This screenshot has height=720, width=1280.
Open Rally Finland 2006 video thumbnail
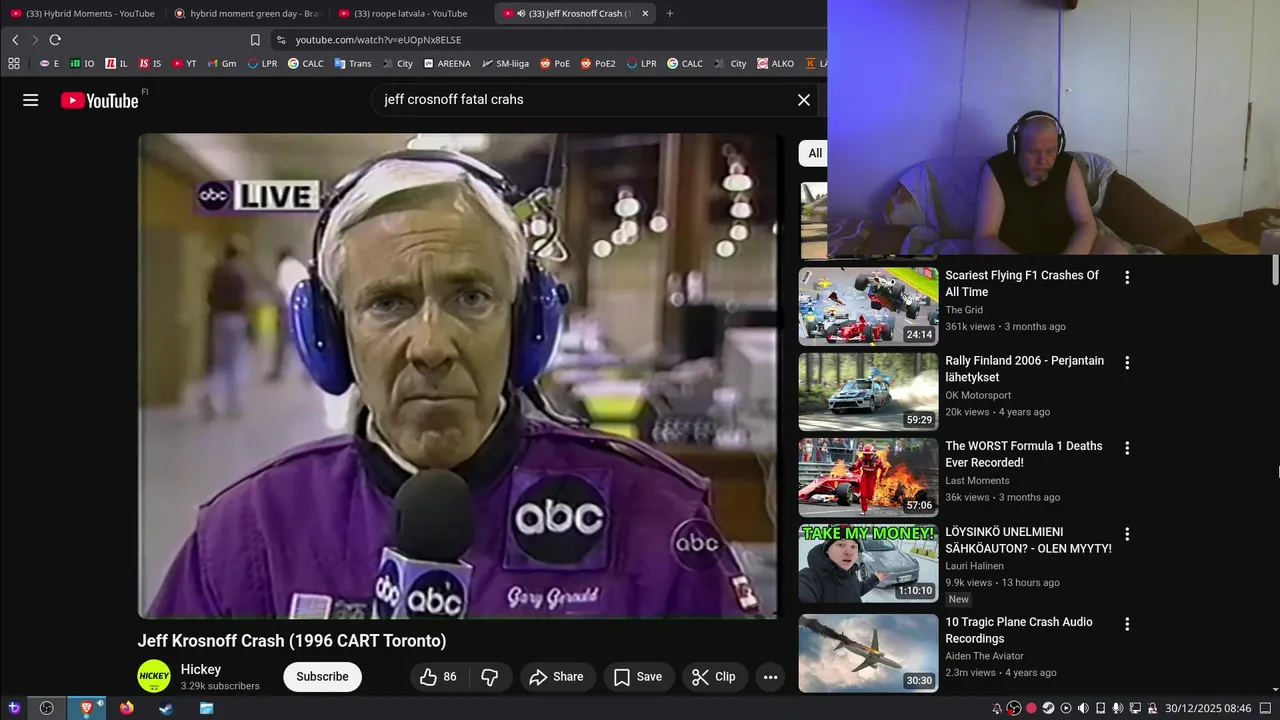point(868,391)
